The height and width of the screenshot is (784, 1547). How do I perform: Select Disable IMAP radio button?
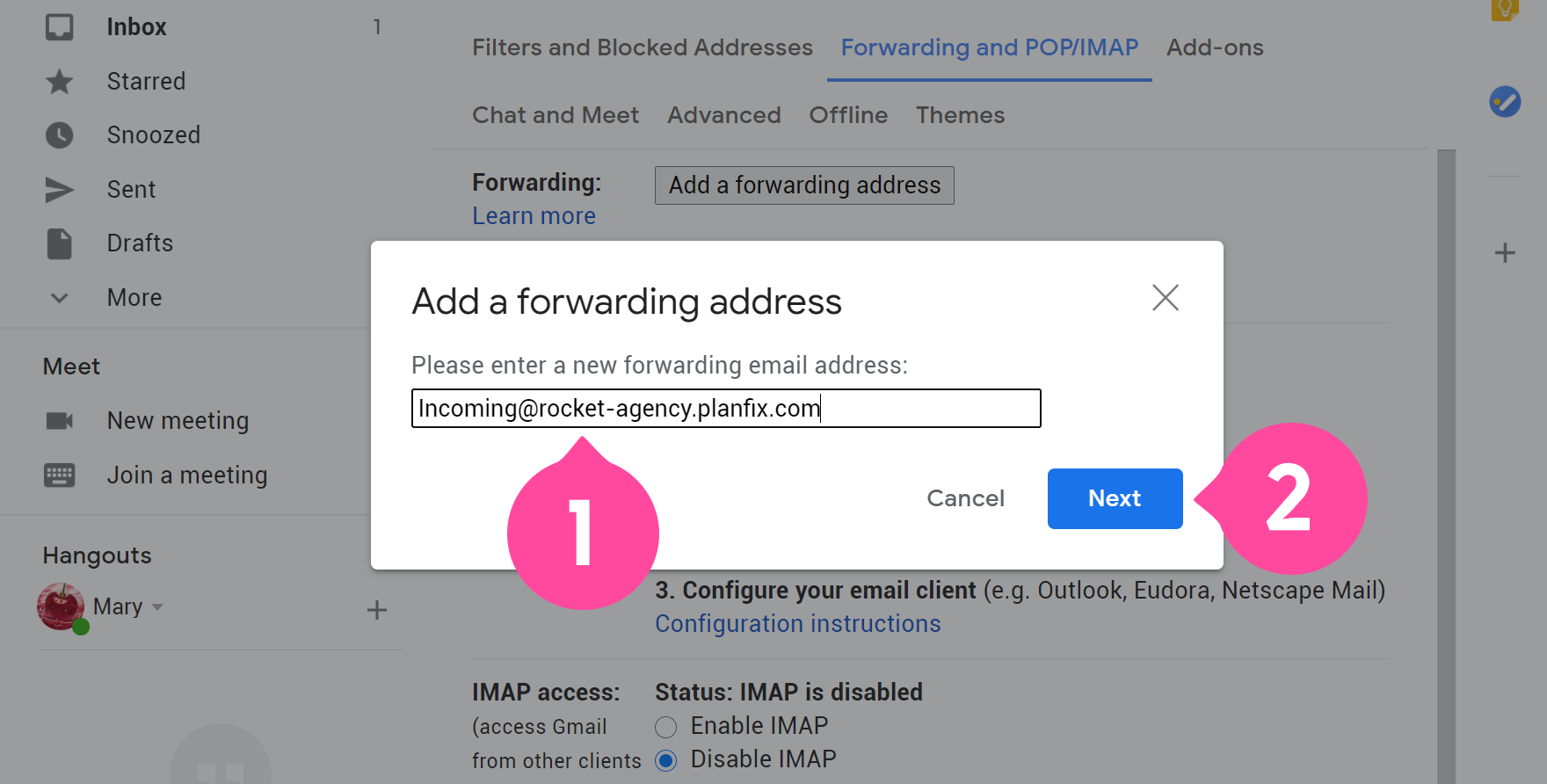pyautogui.click(x=666, y=760)
